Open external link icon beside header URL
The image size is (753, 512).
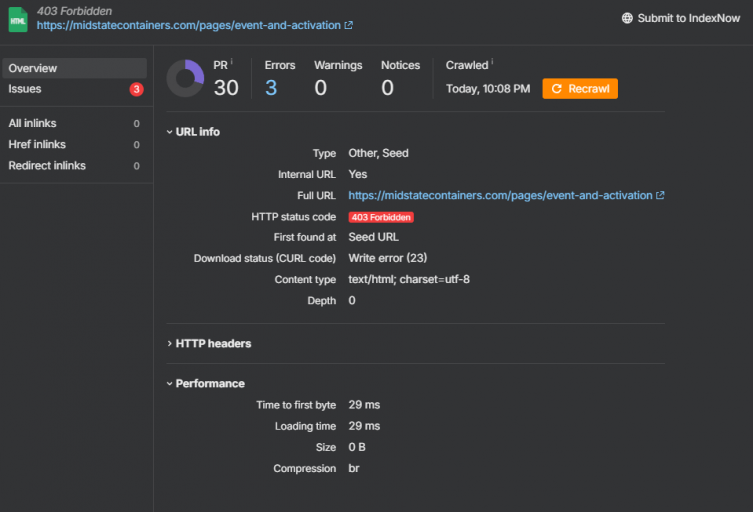[349, 25]
